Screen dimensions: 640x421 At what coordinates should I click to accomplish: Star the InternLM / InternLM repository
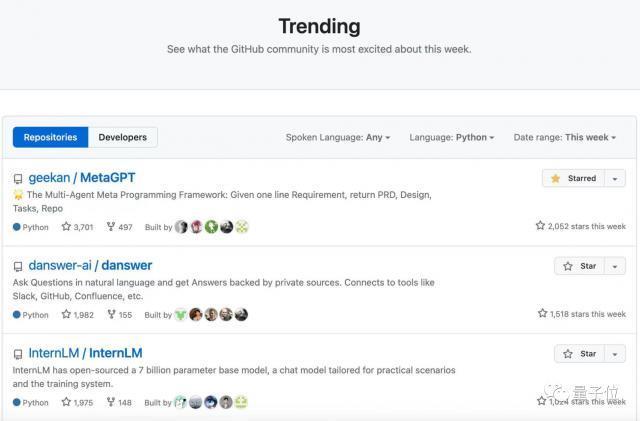(579, 354)
